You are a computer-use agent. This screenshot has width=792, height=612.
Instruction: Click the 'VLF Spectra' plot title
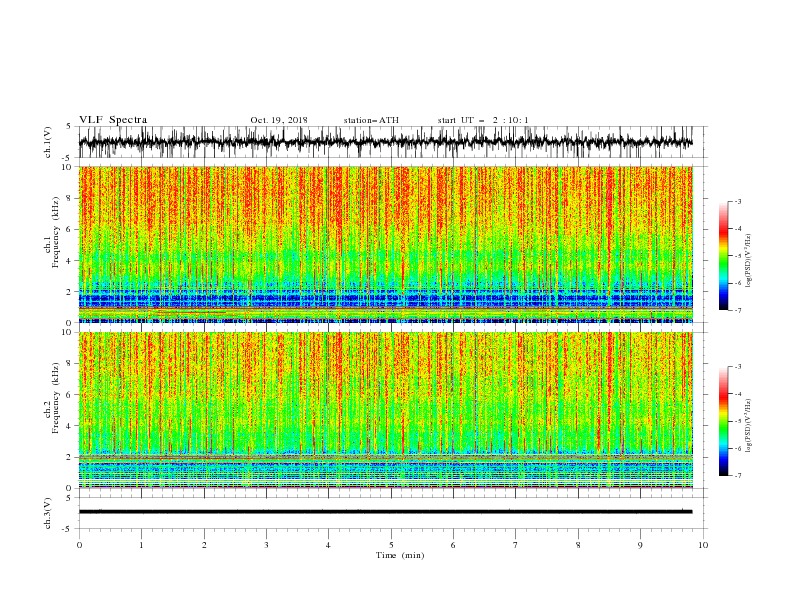113,120
